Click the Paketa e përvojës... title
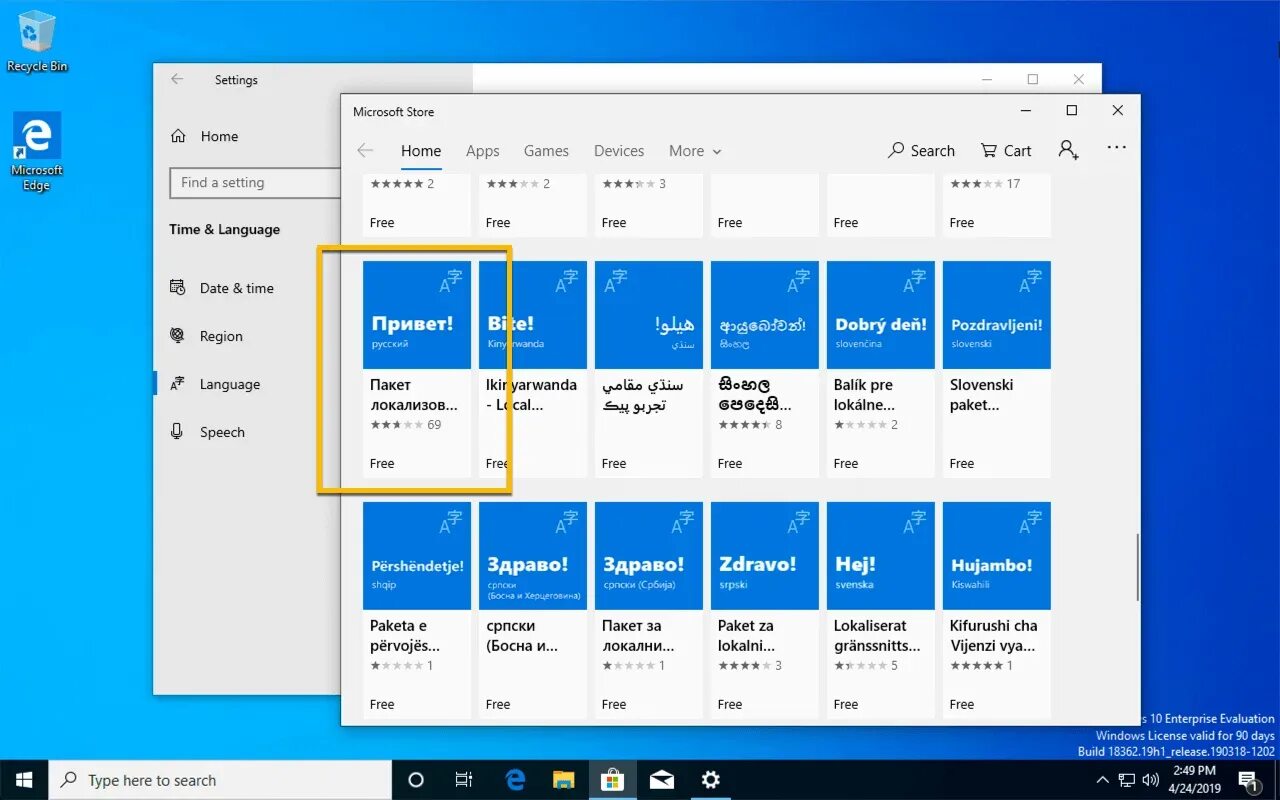This screenshot has height=800, width=1280. point(405,636)
